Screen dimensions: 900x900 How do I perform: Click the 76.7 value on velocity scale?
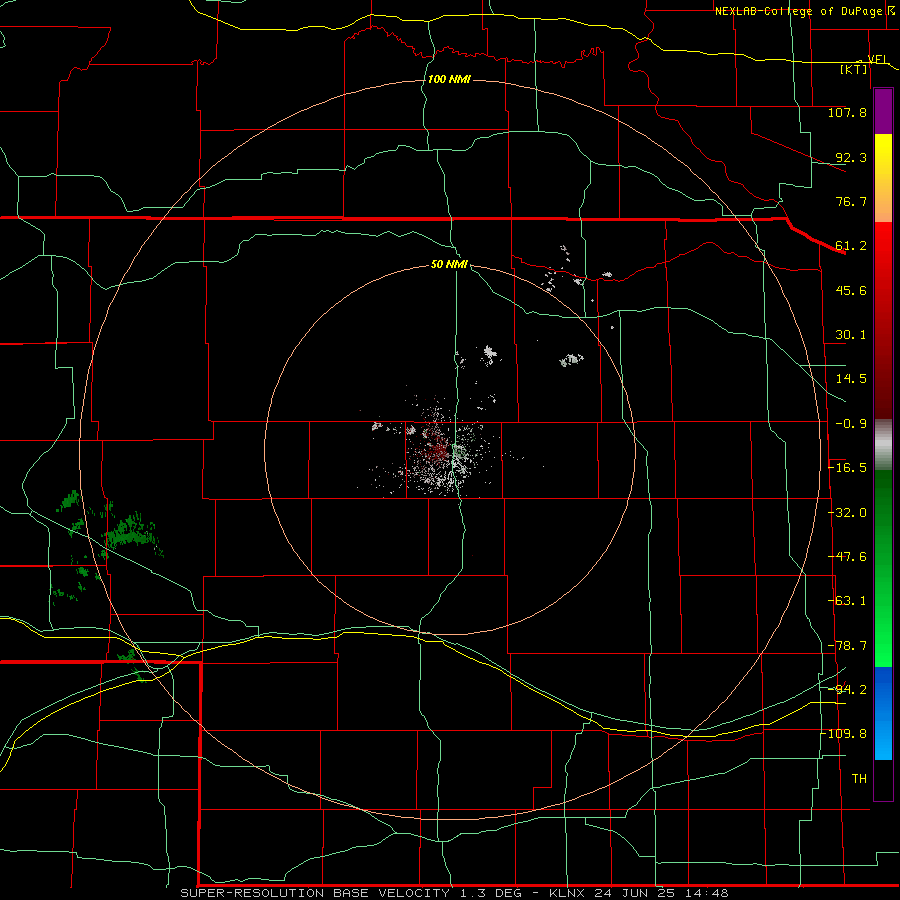[851, 201]
